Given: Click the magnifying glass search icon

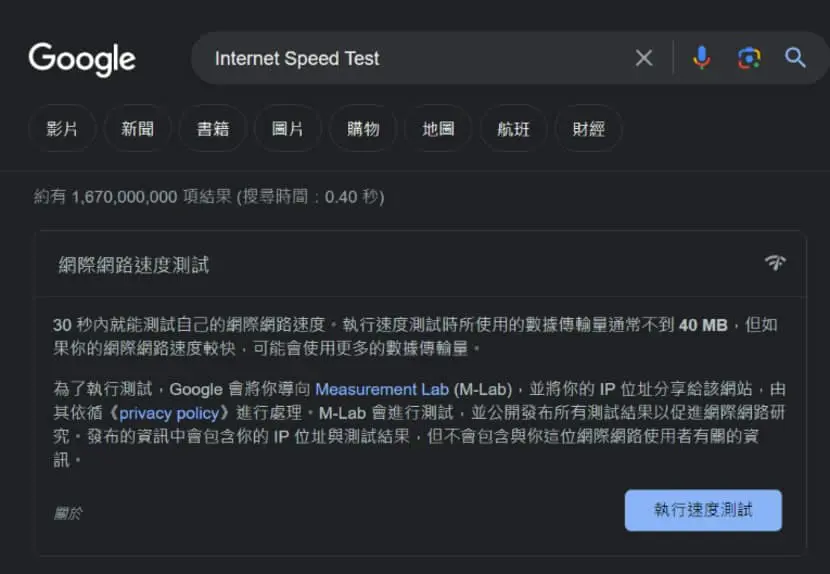Looking at the screenshot, I should tap(795, 58).
